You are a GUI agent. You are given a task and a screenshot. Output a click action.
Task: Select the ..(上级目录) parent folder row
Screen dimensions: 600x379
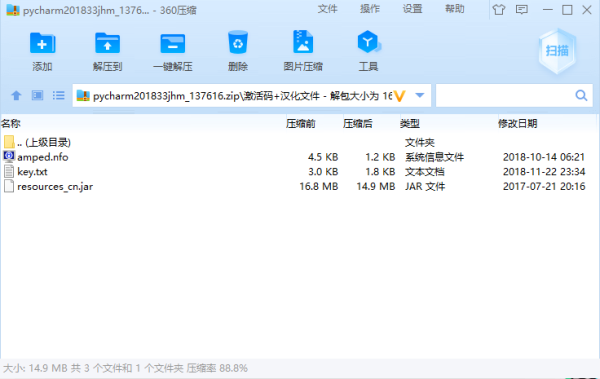(298, 142)
